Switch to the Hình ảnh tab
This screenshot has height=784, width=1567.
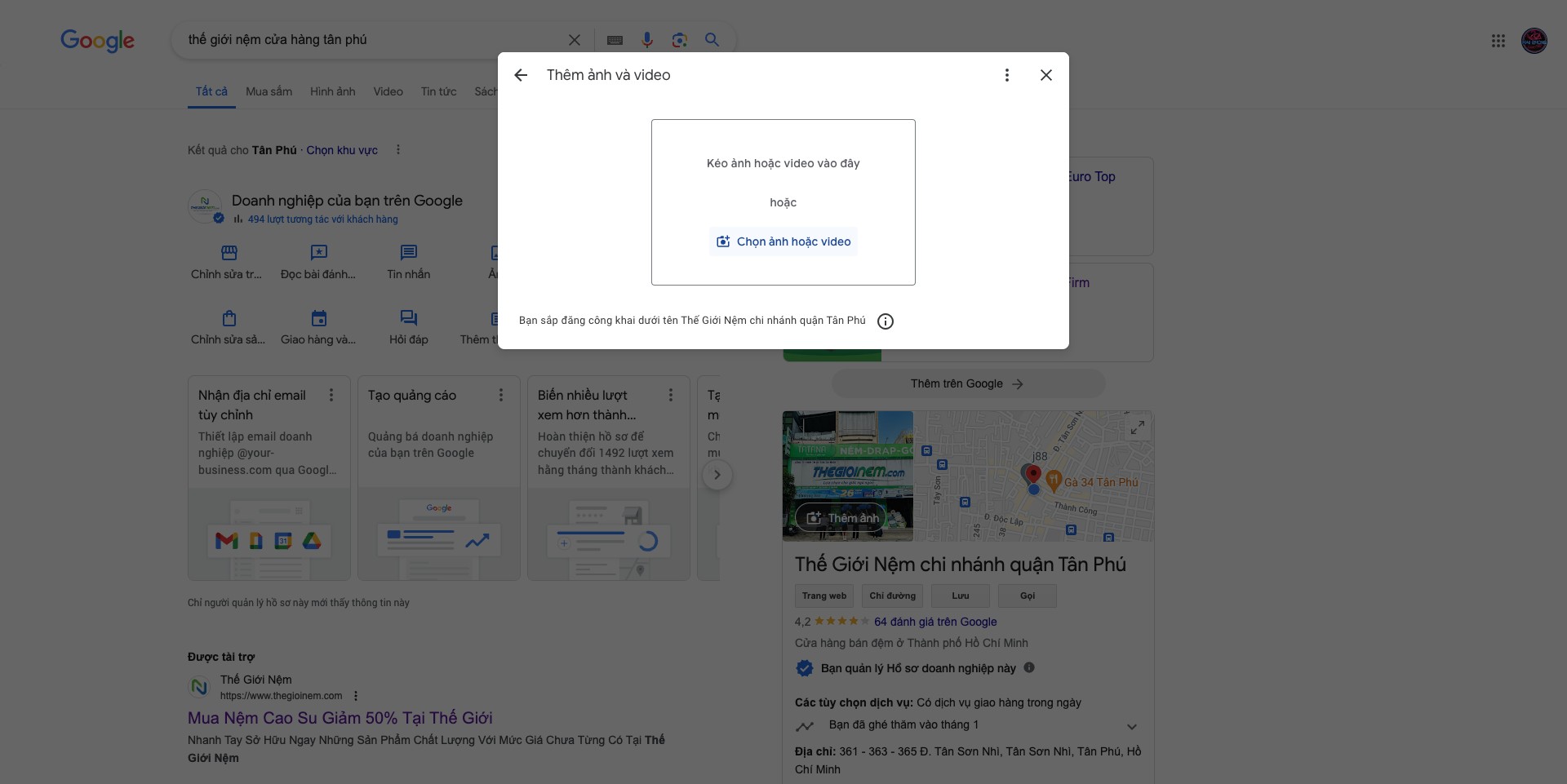click(333, 91)
